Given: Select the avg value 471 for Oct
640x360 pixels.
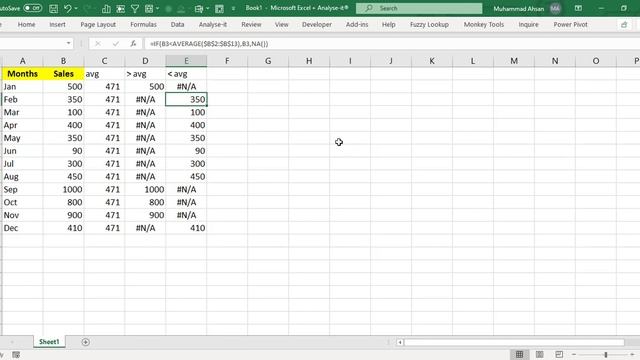Looking at the screenshot, I should pos(104,202).
